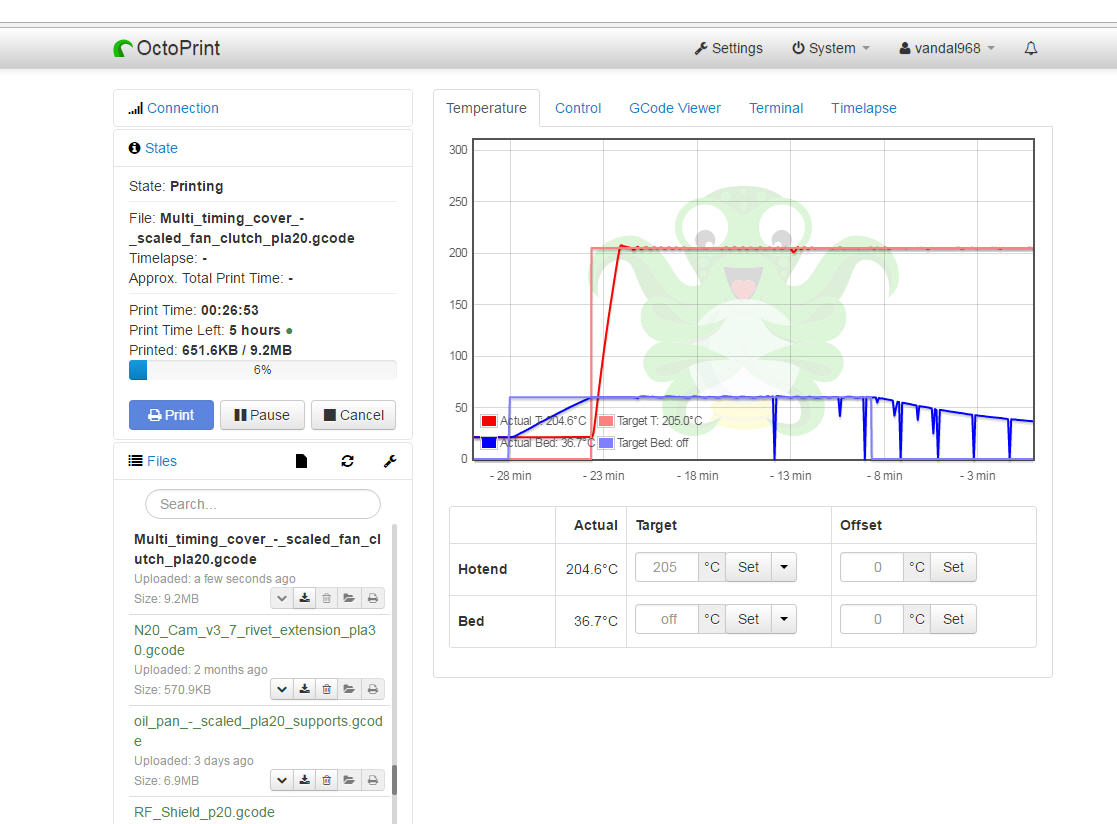Print oil_pan scaled supports file
This screenshot has width=1117, height=824.
tap(372, 780)
